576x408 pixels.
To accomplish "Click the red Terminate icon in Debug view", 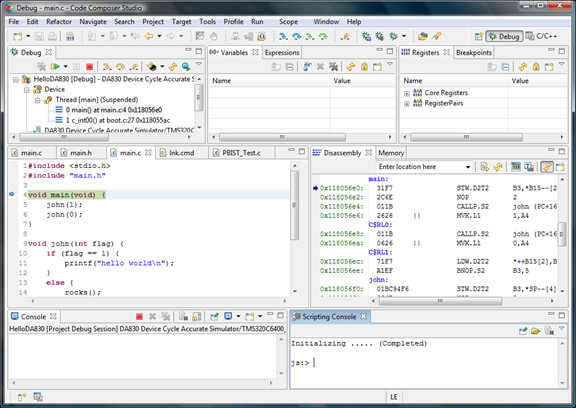I will pos(89,66).
